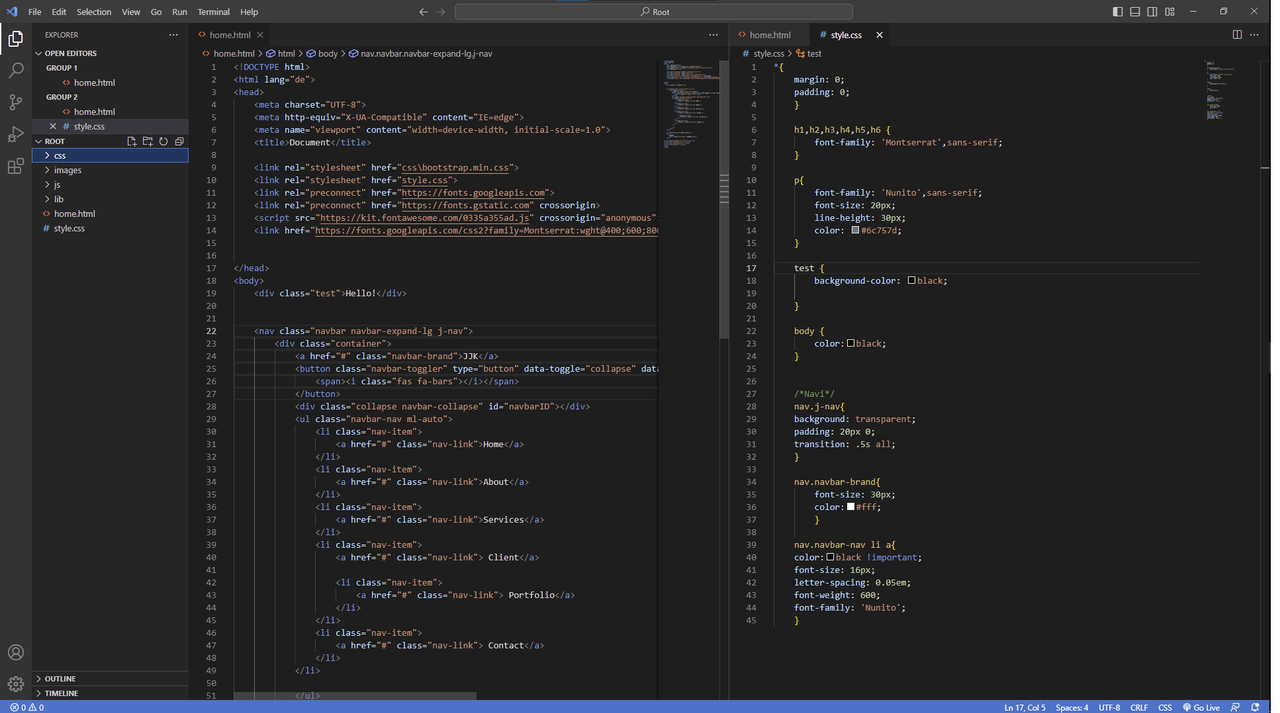Collapse all folders in explorer
Viewport: 1280px width, 713px height.
tap(179, 141)
